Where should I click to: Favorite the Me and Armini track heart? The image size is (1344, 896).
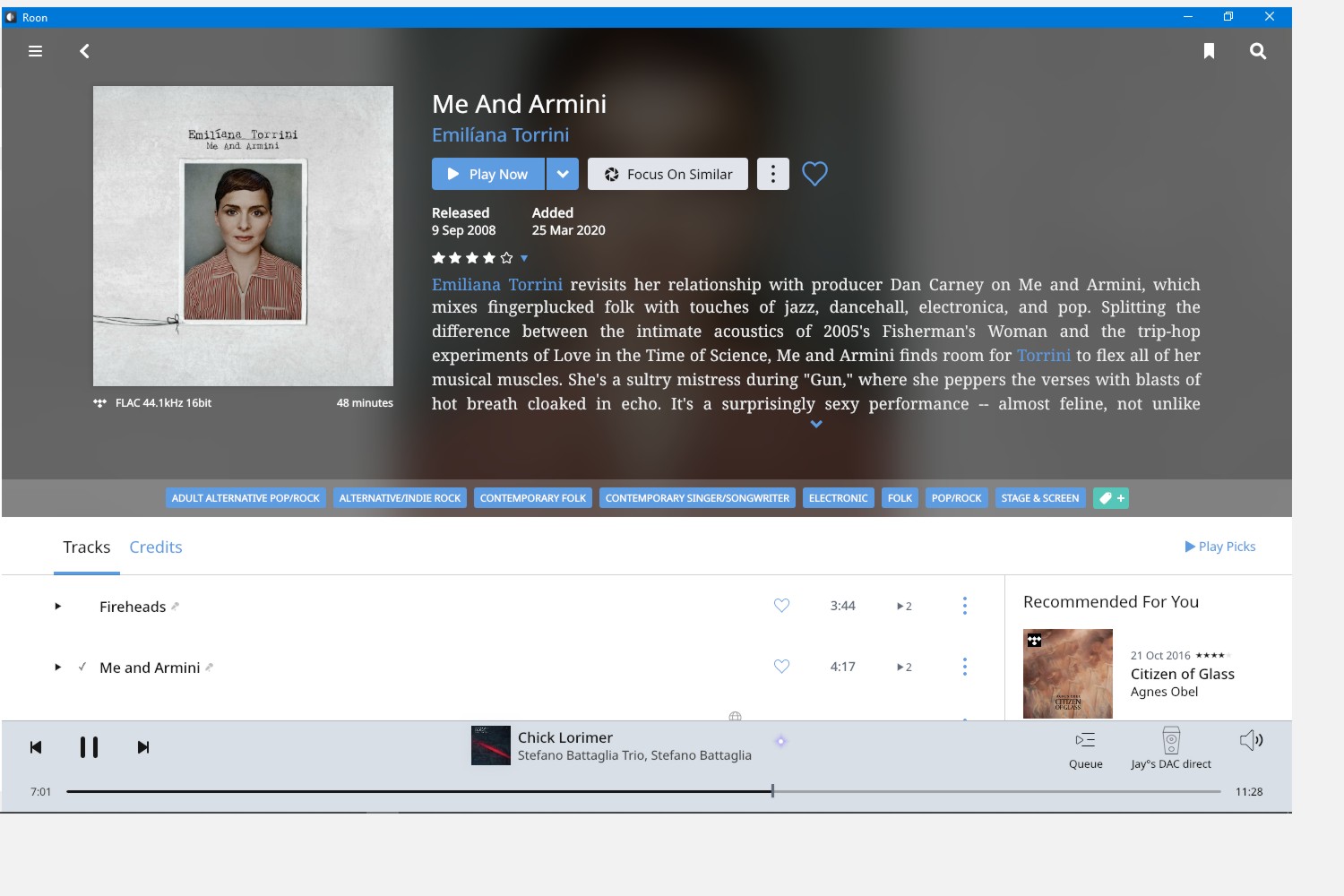781,667
